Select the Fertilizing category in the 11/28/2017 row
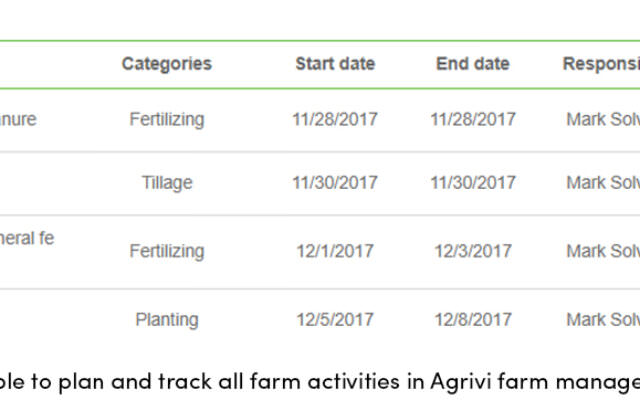 167,120
